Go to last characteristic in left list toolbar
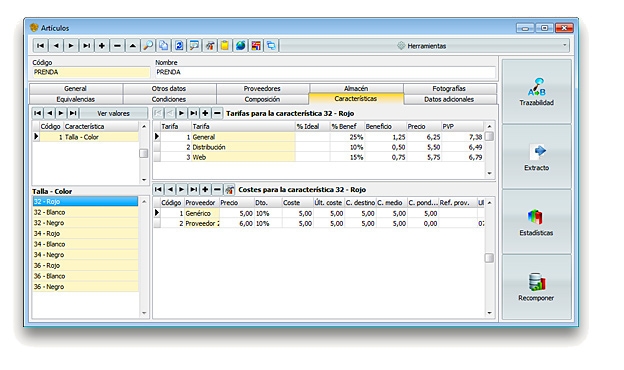Screen dimensions: 624x370 [73, 113]
